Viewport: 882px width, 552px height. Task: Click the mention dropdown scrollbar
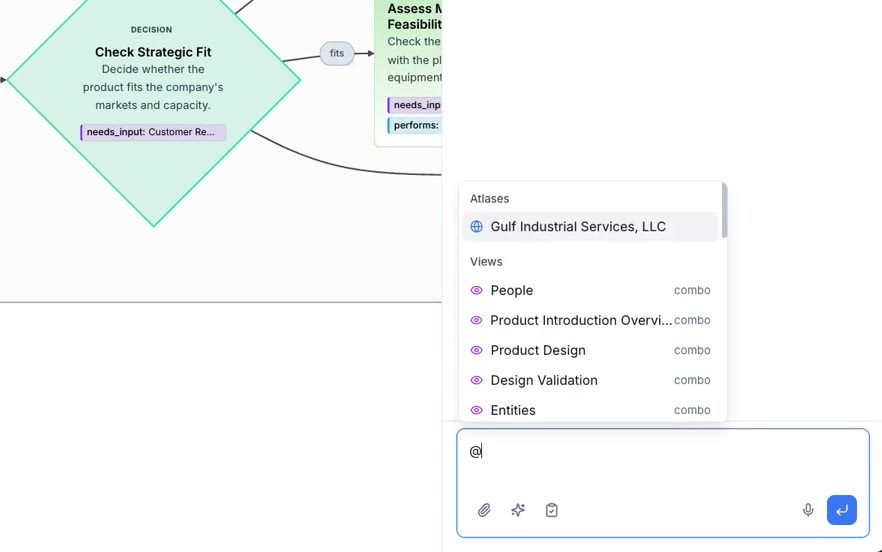tap(724, 210)
